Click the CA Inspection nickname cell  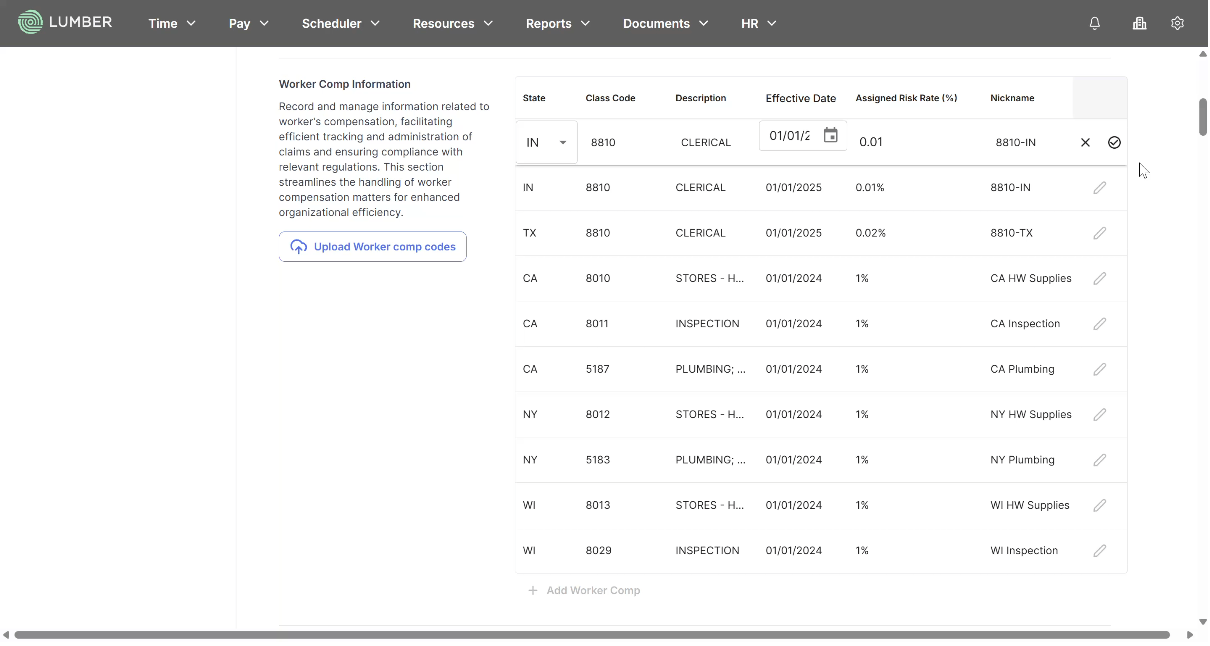point(1025,324)
